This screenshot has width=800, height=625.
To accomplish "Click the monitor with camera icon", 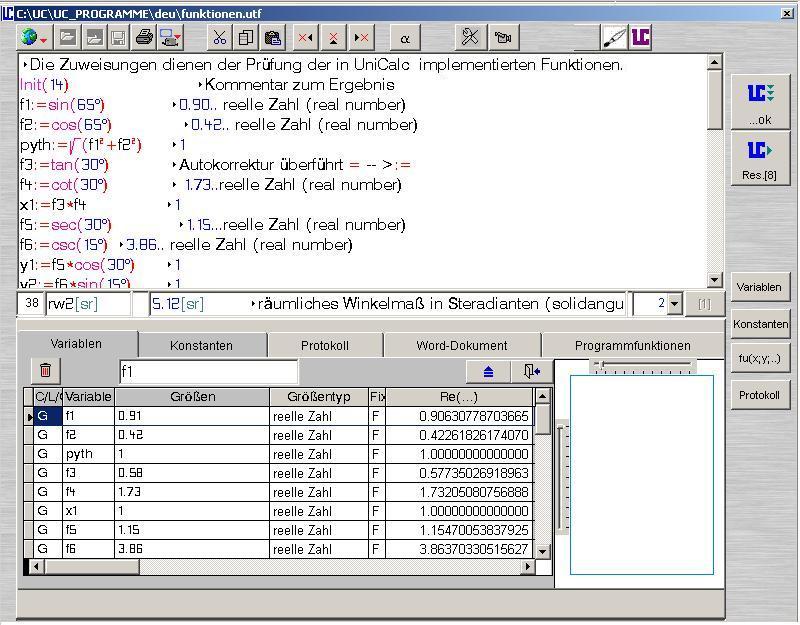I will pyautogui.click(x=170, y=37).
